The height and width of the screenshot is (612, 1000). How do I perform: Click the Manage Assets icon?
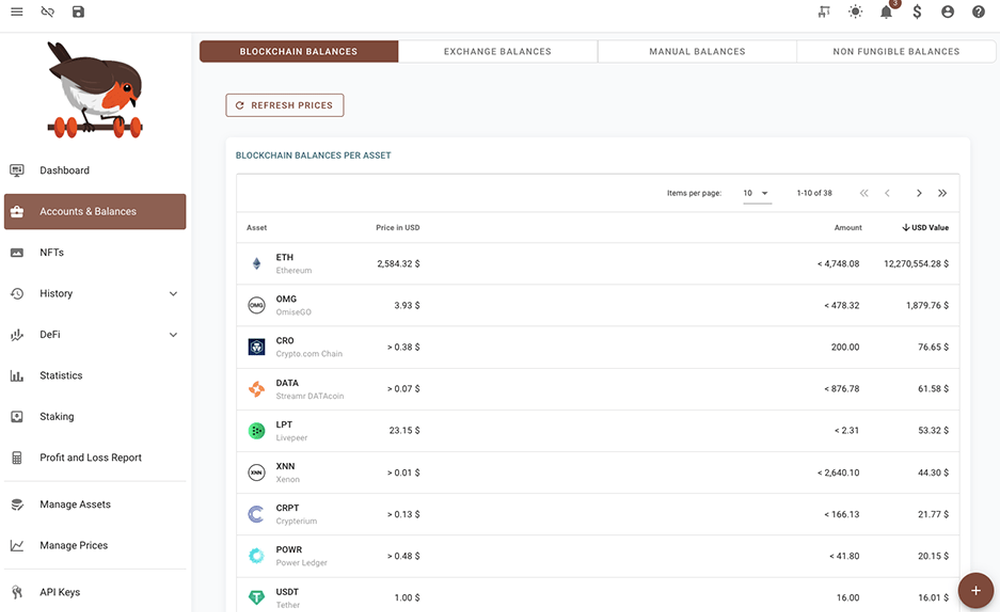pos(17,505)
